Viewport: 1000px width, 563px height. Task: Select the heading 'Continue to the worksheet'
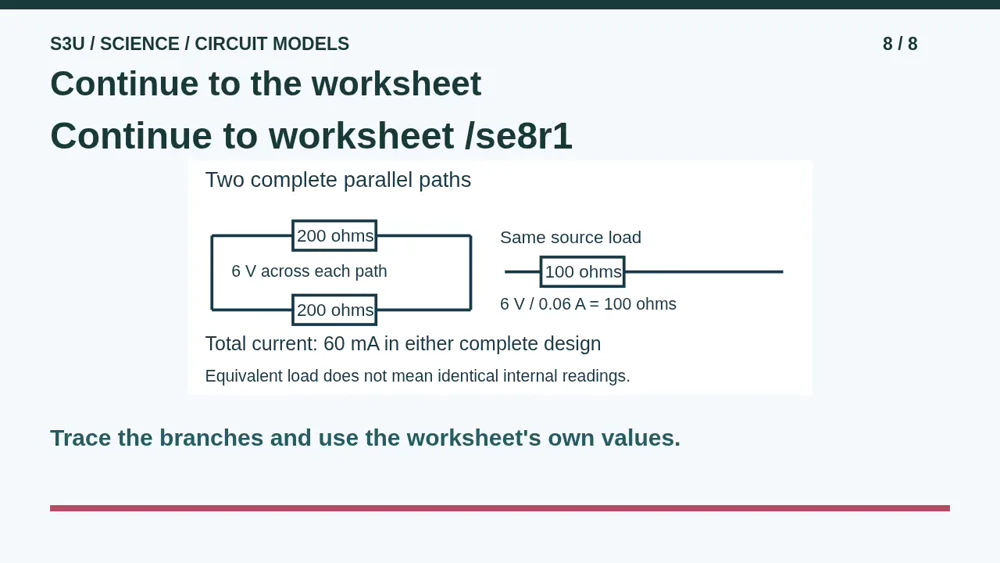[x=266, y=84]
